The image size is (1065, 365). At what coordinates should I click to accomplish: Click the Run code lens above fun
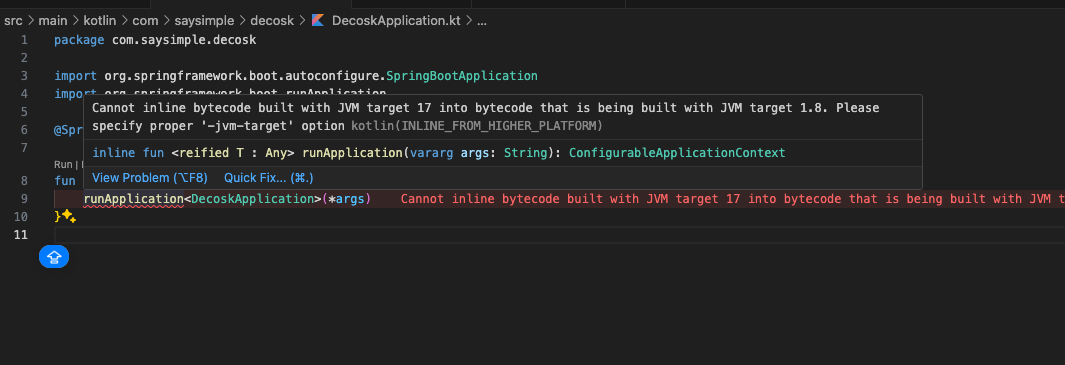tap(62, 164)
